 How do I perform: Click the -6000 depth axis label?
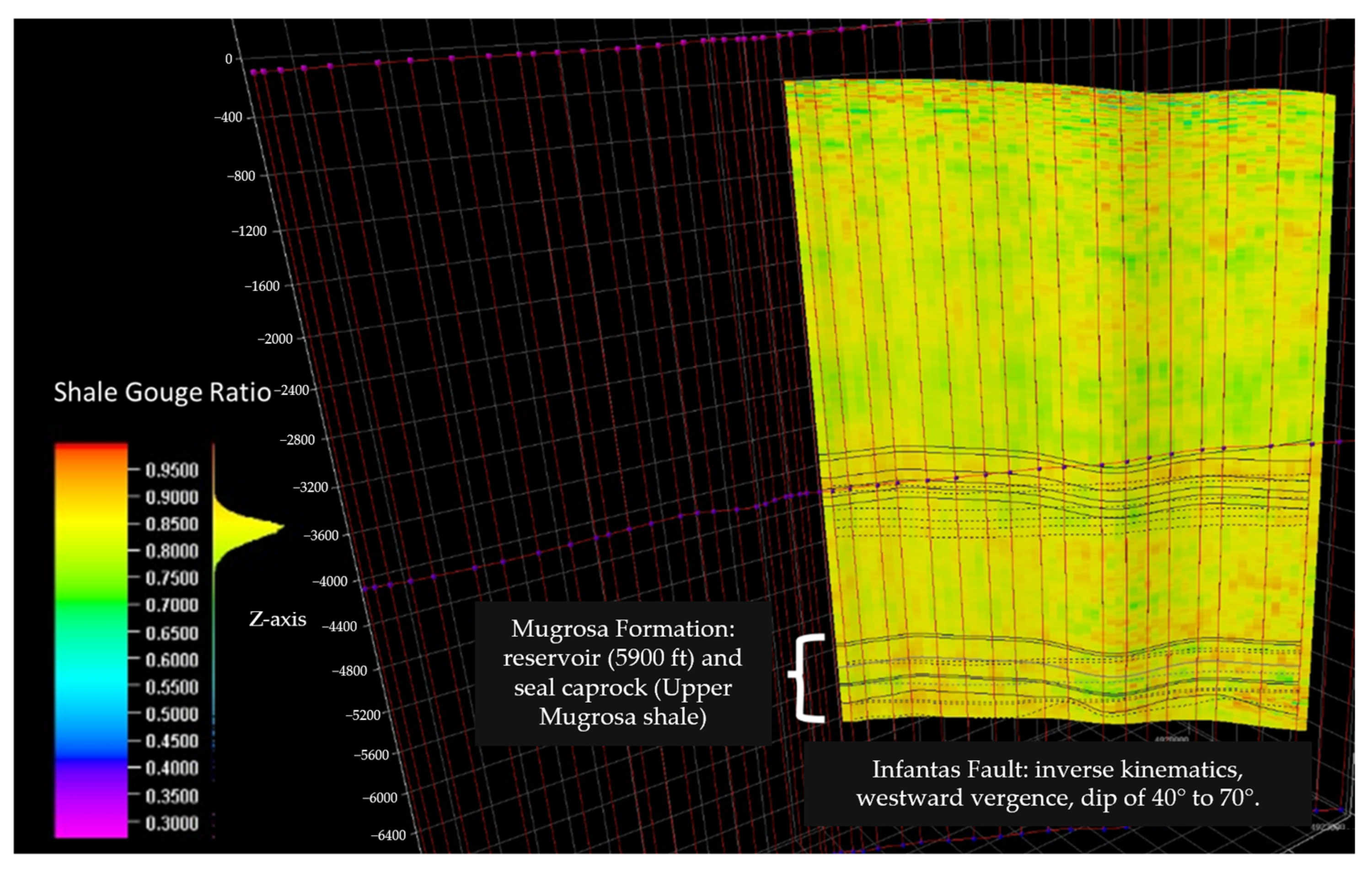pyautogui.click(x=380, y=797)
